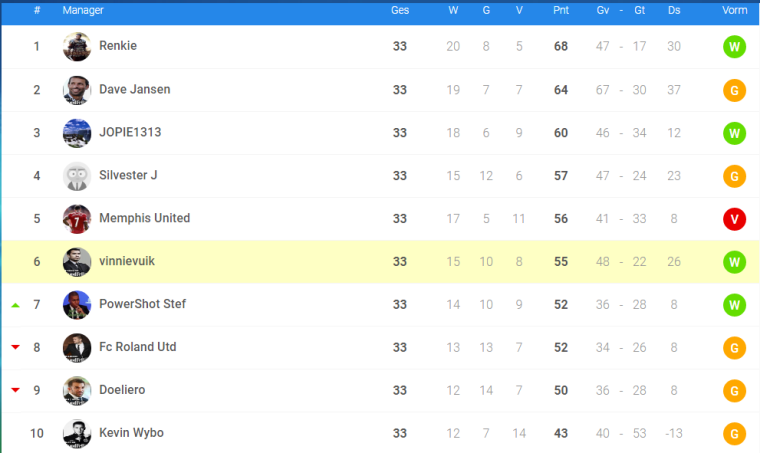Click Kevin Wybo's avatar picture
Image resolution: width=760 pixels, height=453 pixels.
coord(77,434)
